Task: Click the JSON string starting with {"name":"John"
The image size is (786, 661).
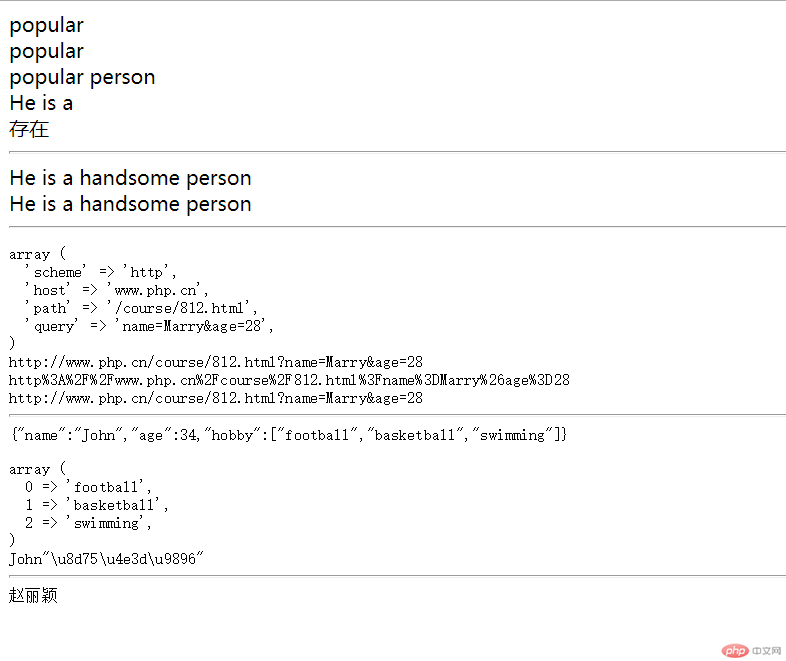Action: click(x=288, y=435)
